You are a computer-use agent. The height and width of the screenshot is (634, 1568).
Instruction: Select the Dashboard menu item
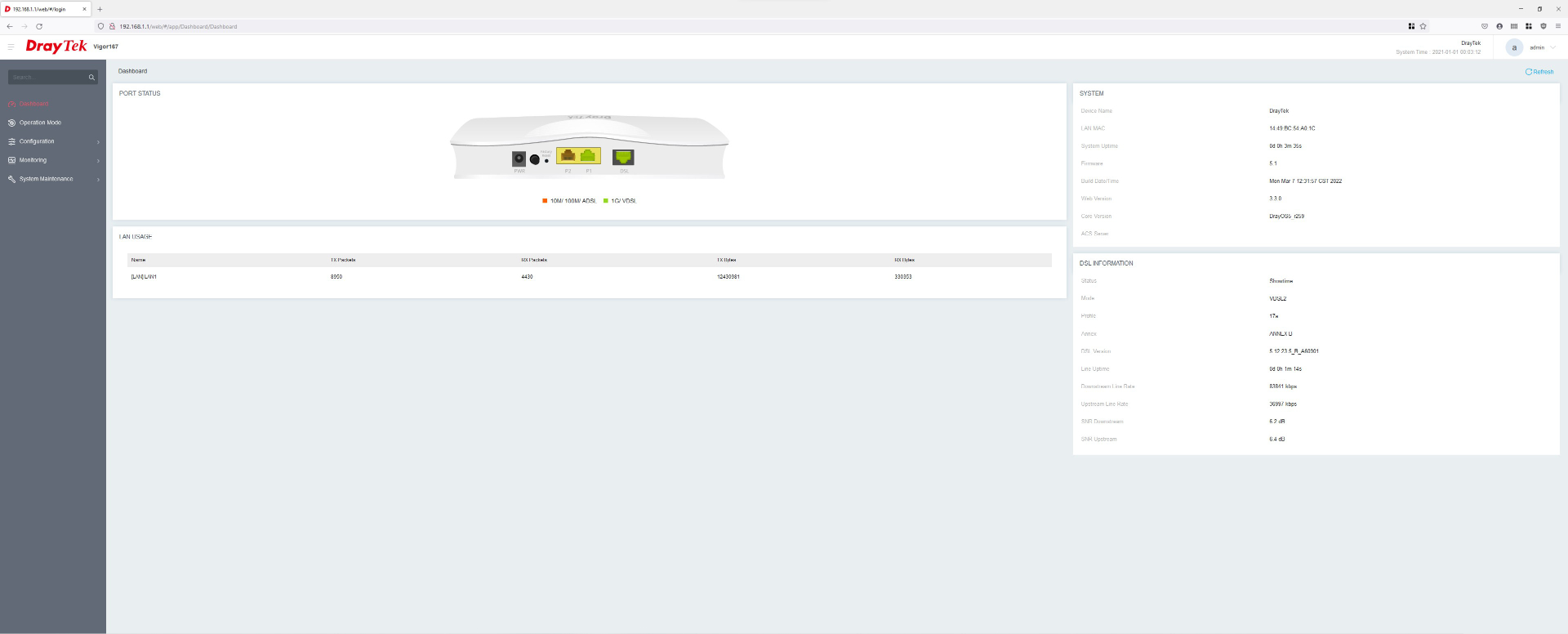[x=34, y=104]
